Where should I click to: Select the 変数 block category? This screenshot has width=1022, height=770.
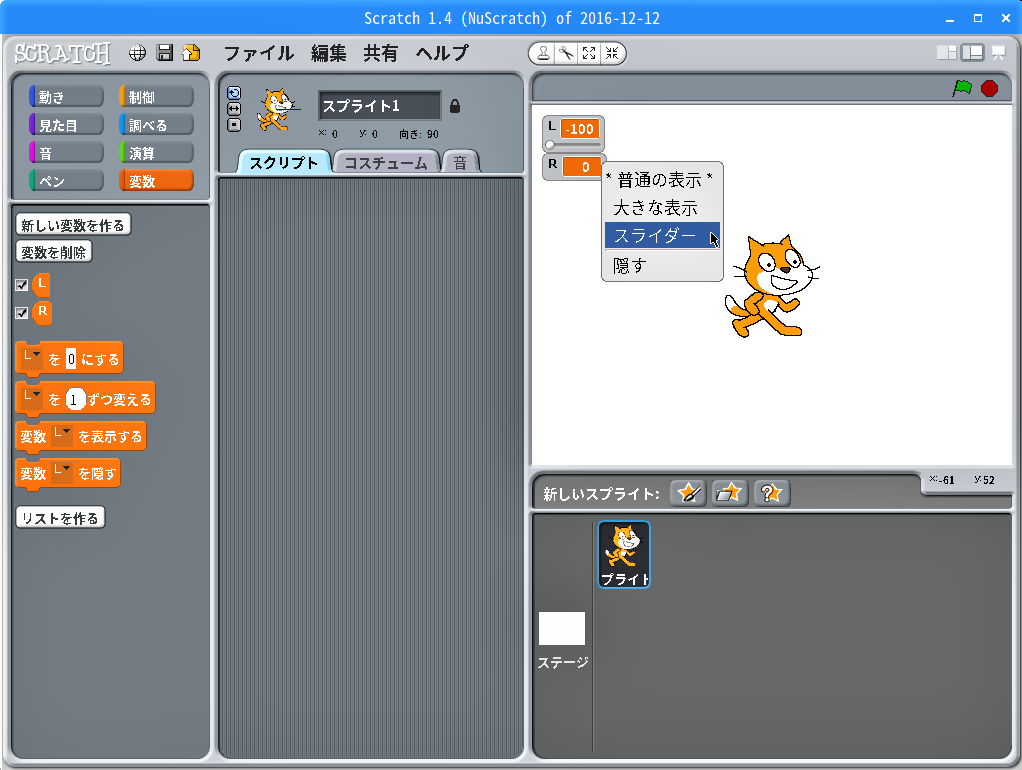pos(156,181)
